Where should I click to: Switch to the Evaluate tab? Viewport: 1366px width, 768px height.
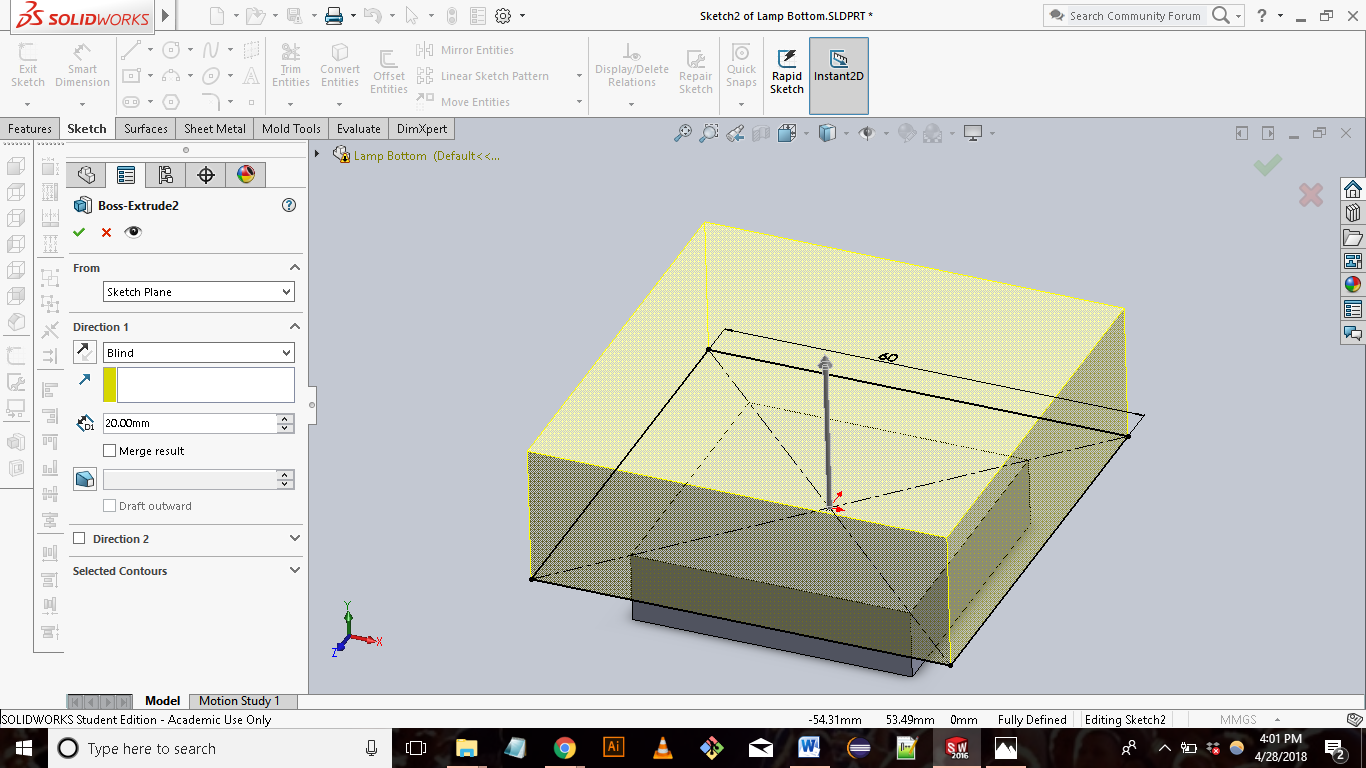[359, 129]
